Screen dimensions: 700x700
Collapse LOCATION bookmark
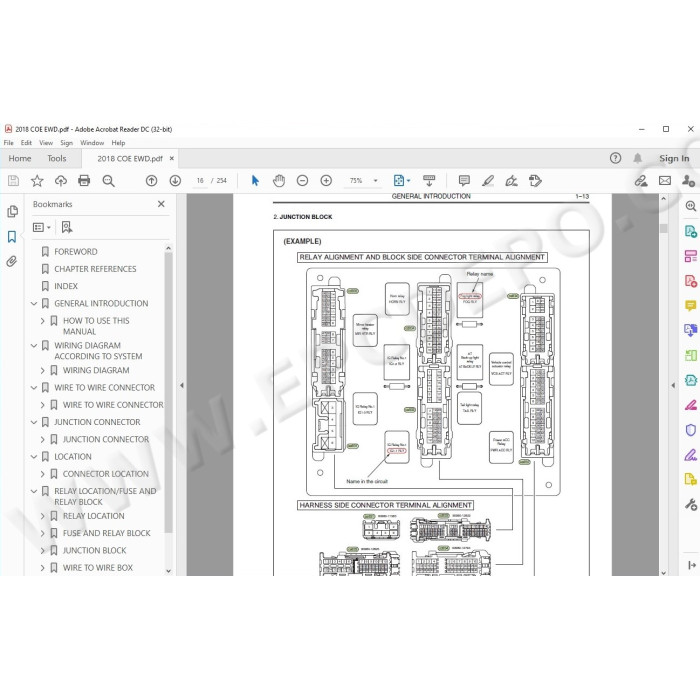click(33, 457)
